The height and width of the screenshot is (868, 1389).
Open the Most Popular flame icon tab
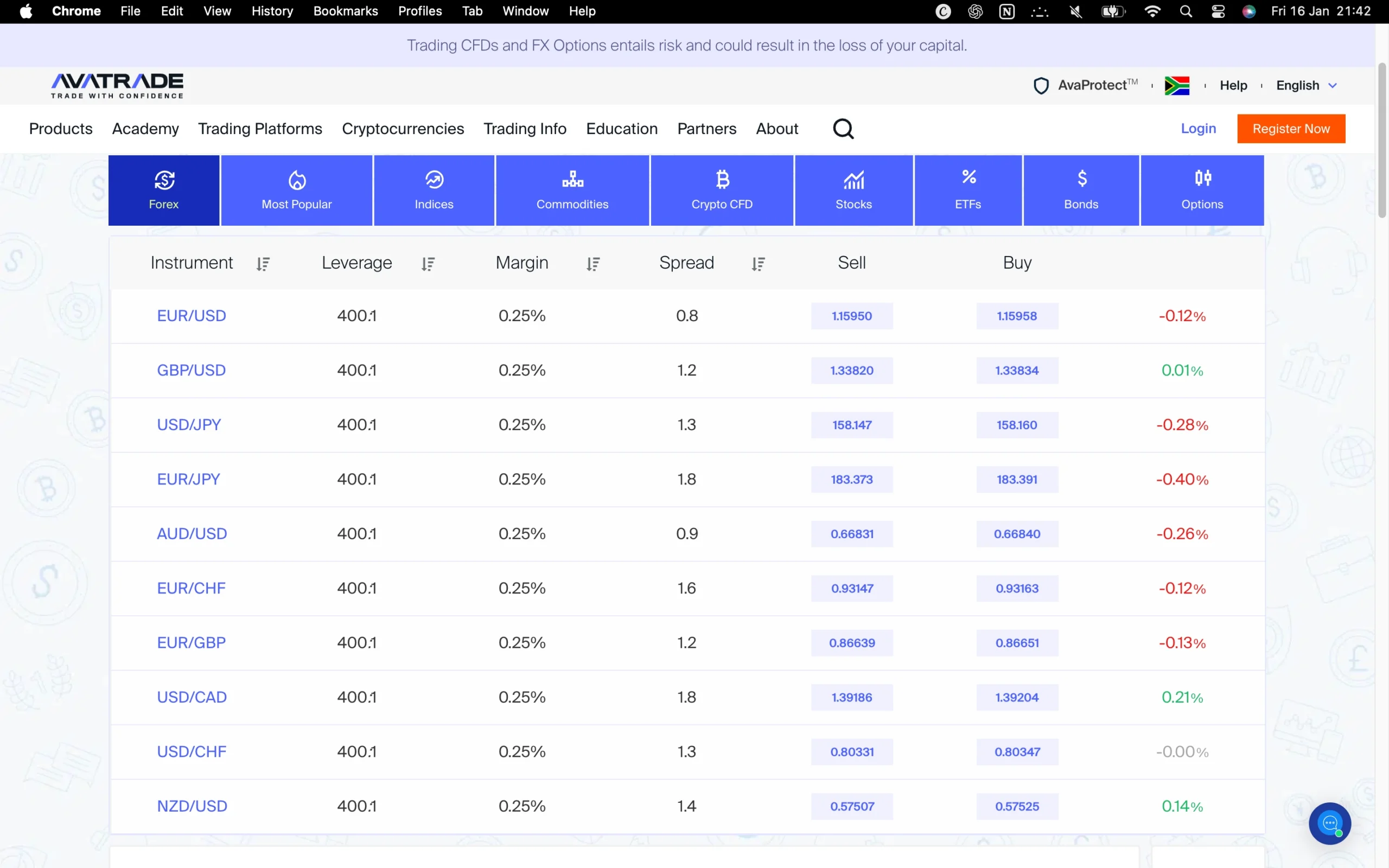(296, 180)
